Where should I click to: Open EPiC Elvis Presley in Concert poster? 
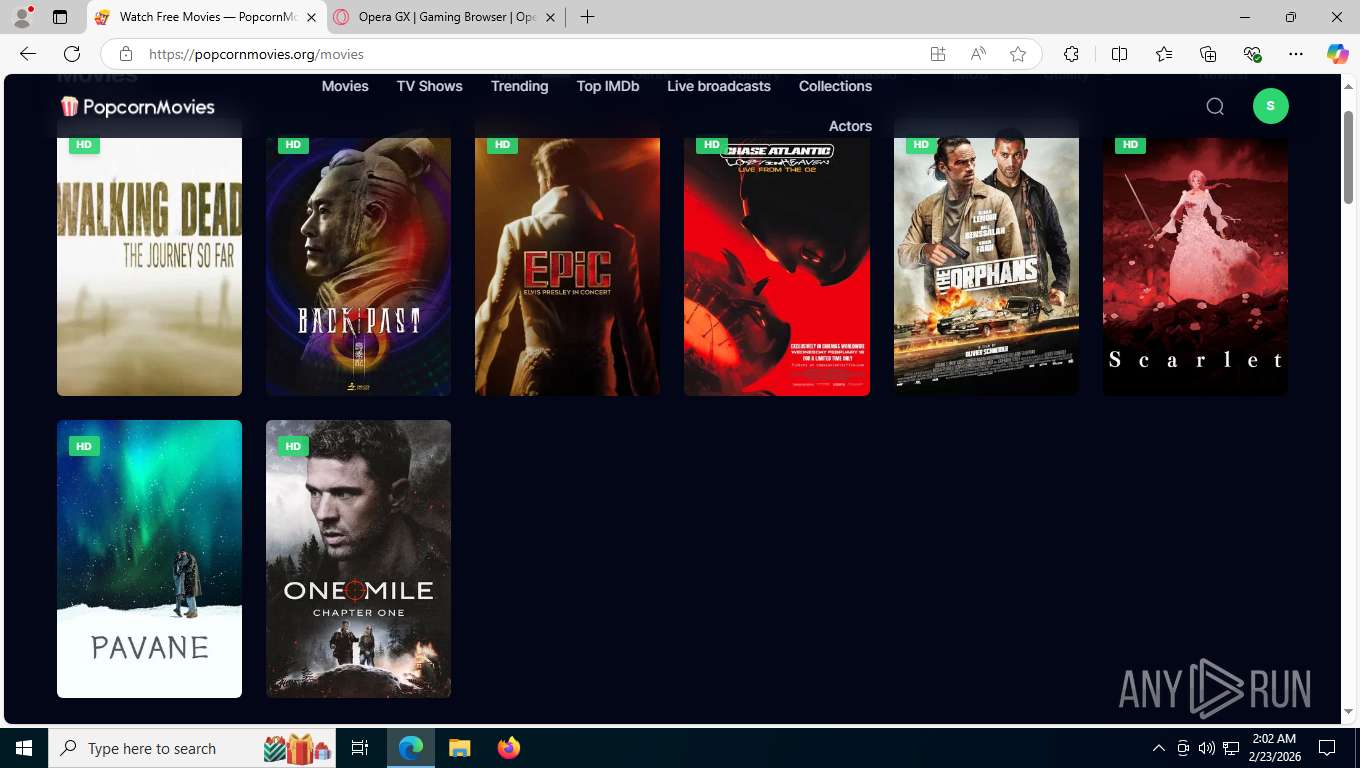(x=567, y=257)
